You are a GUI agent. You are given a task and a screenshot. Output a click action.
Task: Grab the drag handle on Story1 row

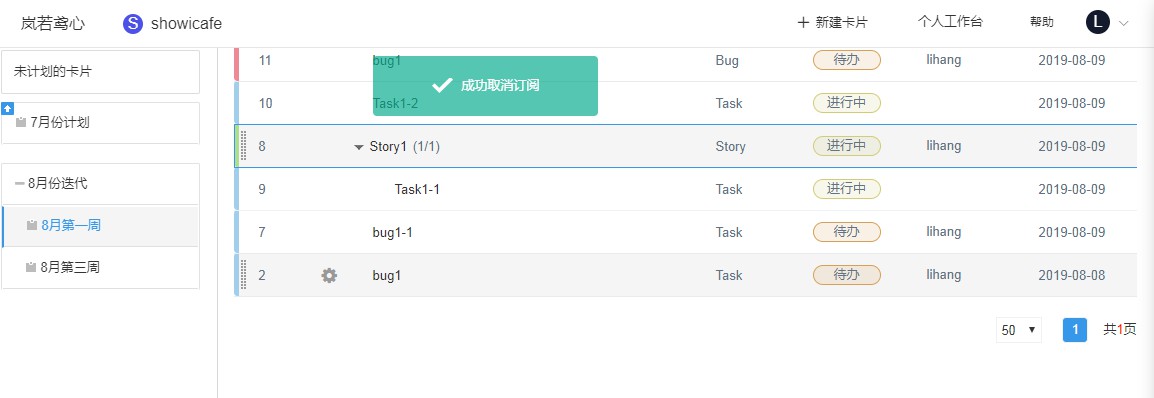(x=244, y=146)
